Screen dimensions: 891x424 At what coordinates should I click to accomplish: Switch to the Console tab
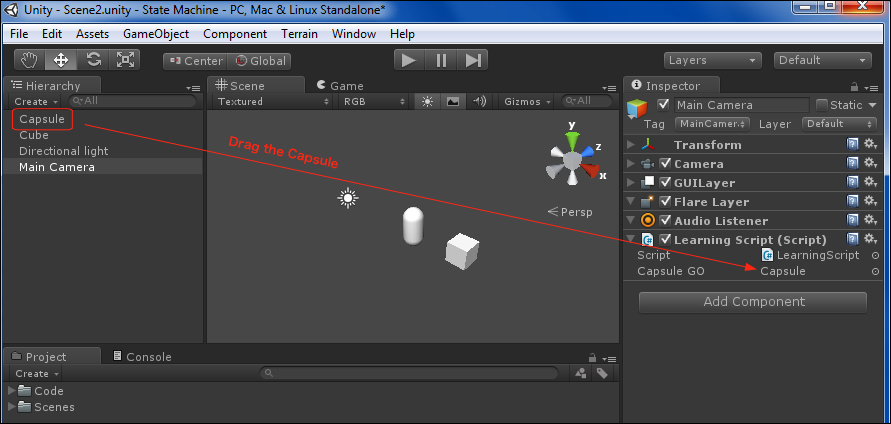click(141, 357)
